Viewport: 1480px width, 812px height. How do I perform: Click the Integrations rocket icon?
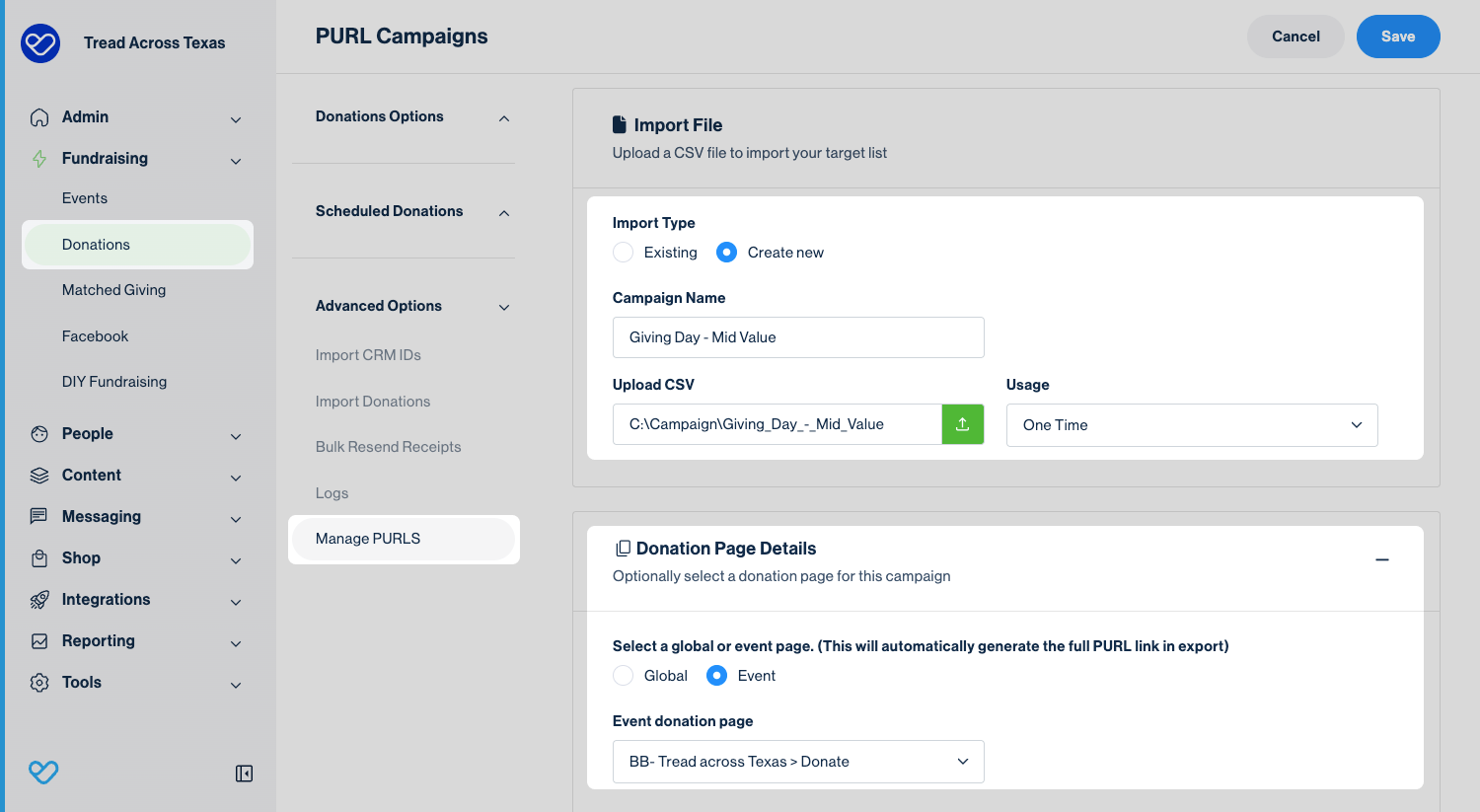click(39, 600)
